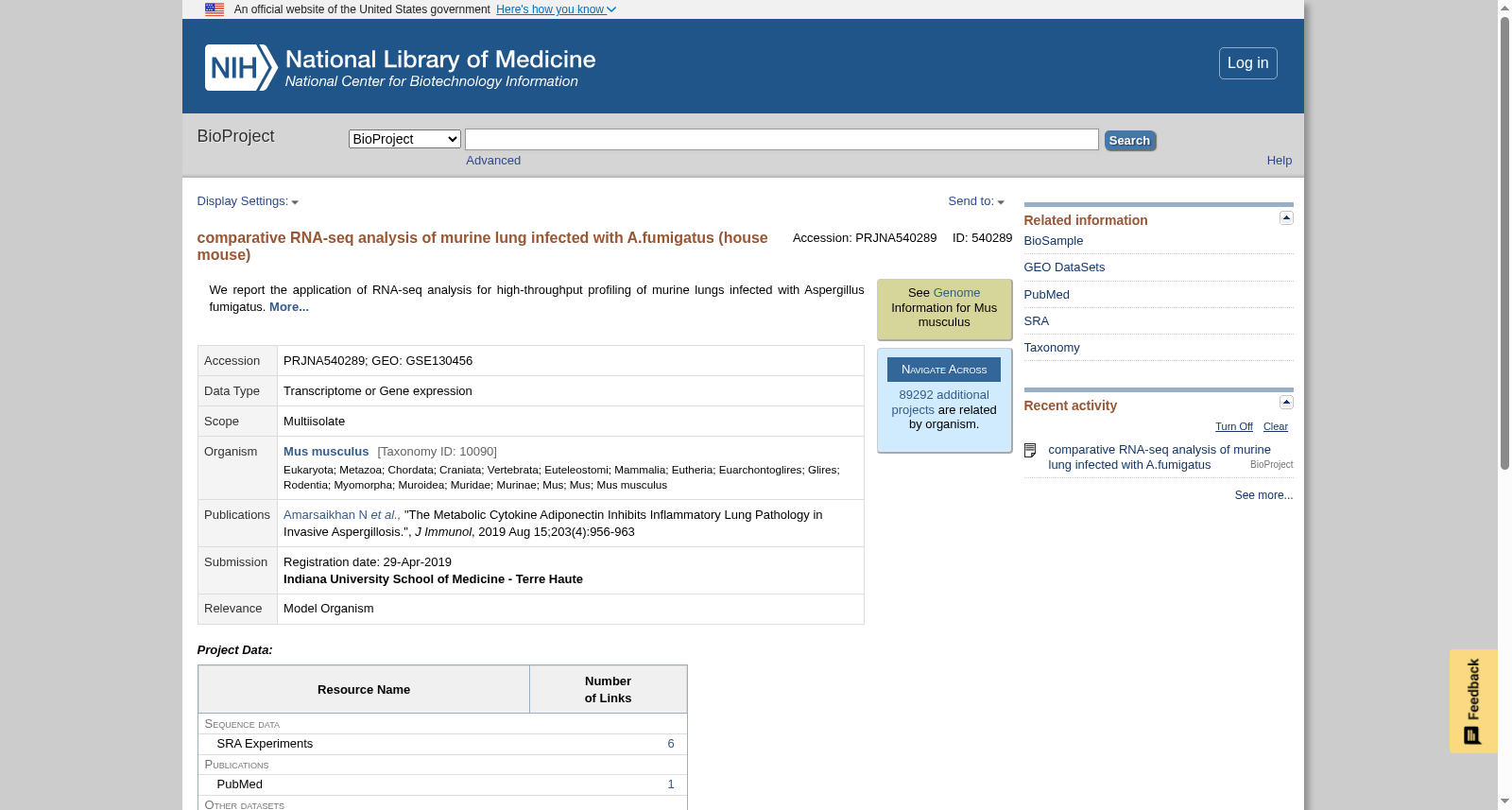Open recent activity RNA-seq project link

tap(1159, 457)
